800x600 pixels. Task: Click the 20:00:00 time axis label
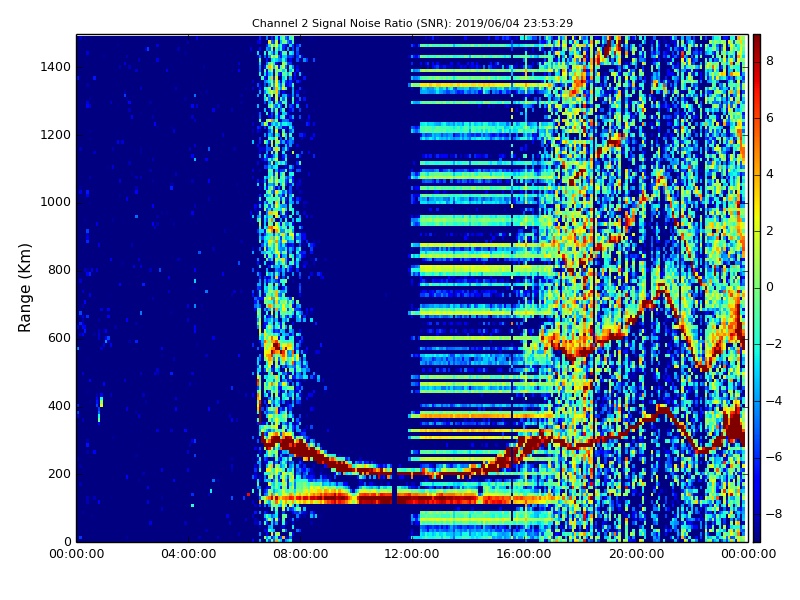636,554
